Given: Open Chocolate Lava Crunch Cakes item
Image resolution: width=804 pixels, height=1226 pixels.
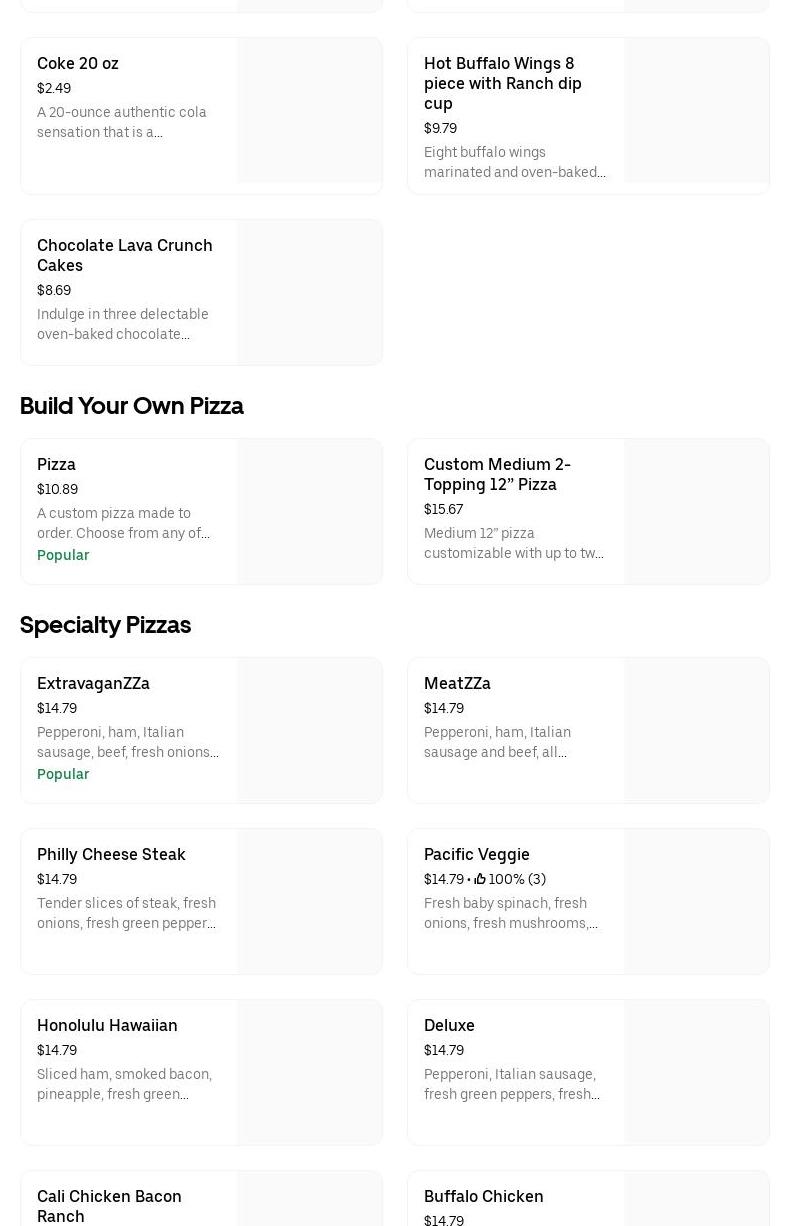Looking at the screenshot, I should (x=124, y=255).
